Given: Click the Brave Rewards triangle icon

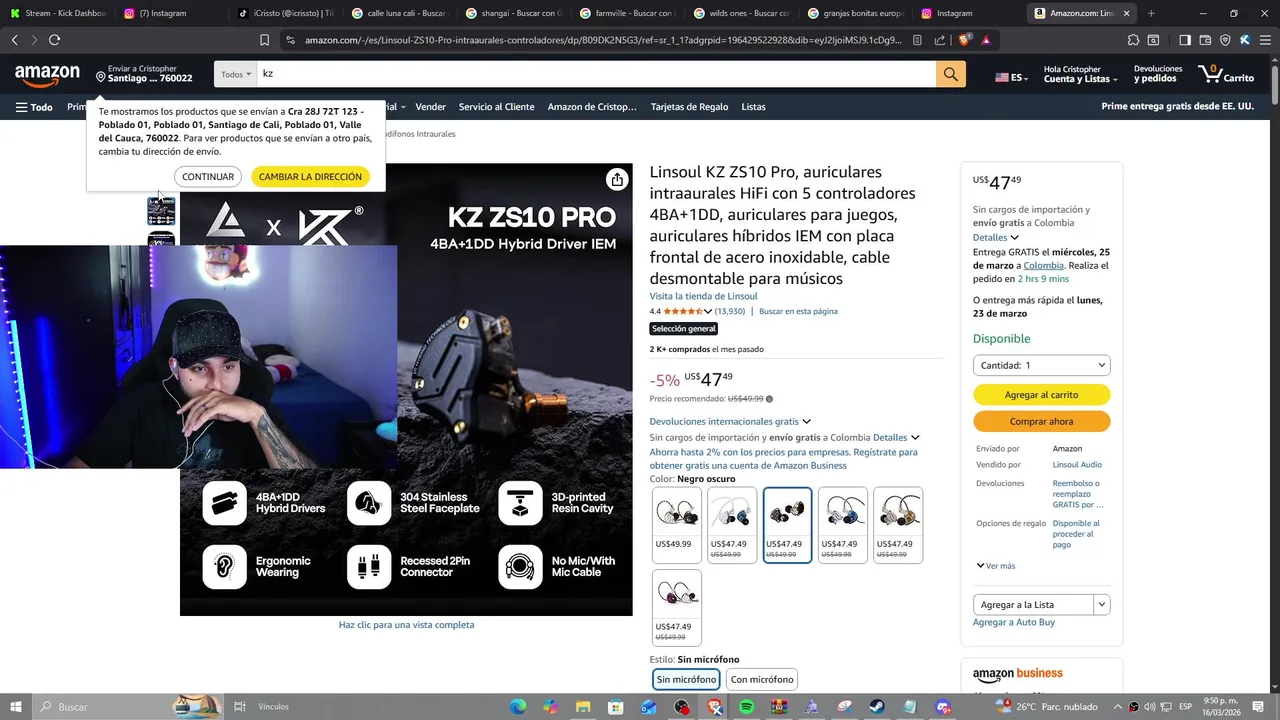Looking at the screenshot, I should coord(986,40).
